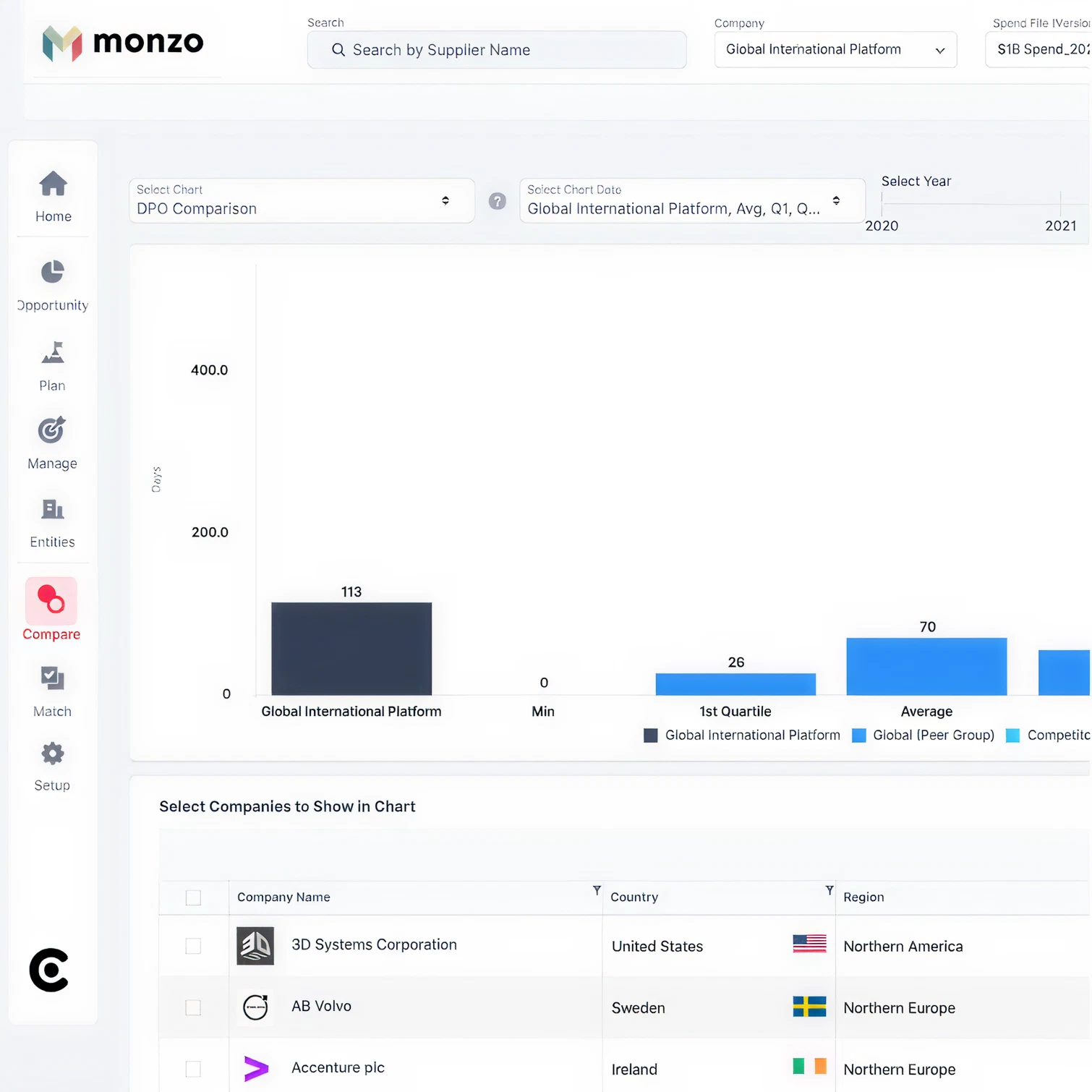The width and height of the screenshot is (1092, 1092).
Task: Open the Entities building icon
Action: [x=53, y=509]
